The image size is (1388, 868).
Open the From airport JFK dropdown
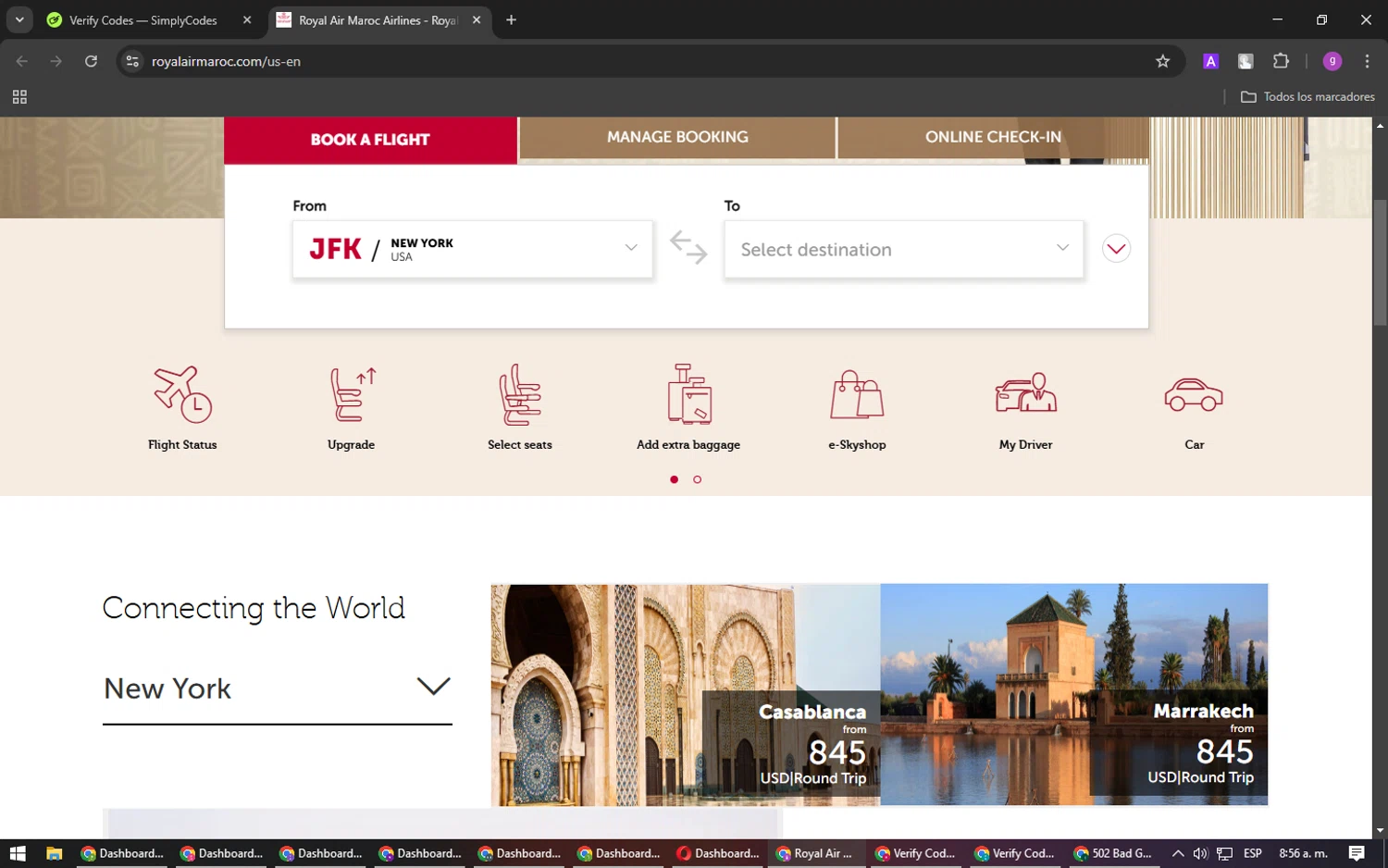473,249
